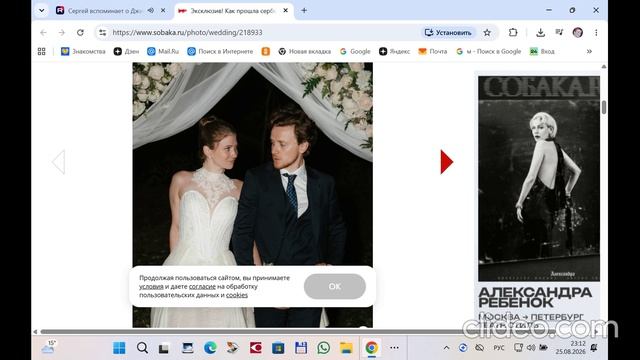Screen dimensions: 640x360
Task: Show hidden system tray icons
Action: click(x=447, y=348)
